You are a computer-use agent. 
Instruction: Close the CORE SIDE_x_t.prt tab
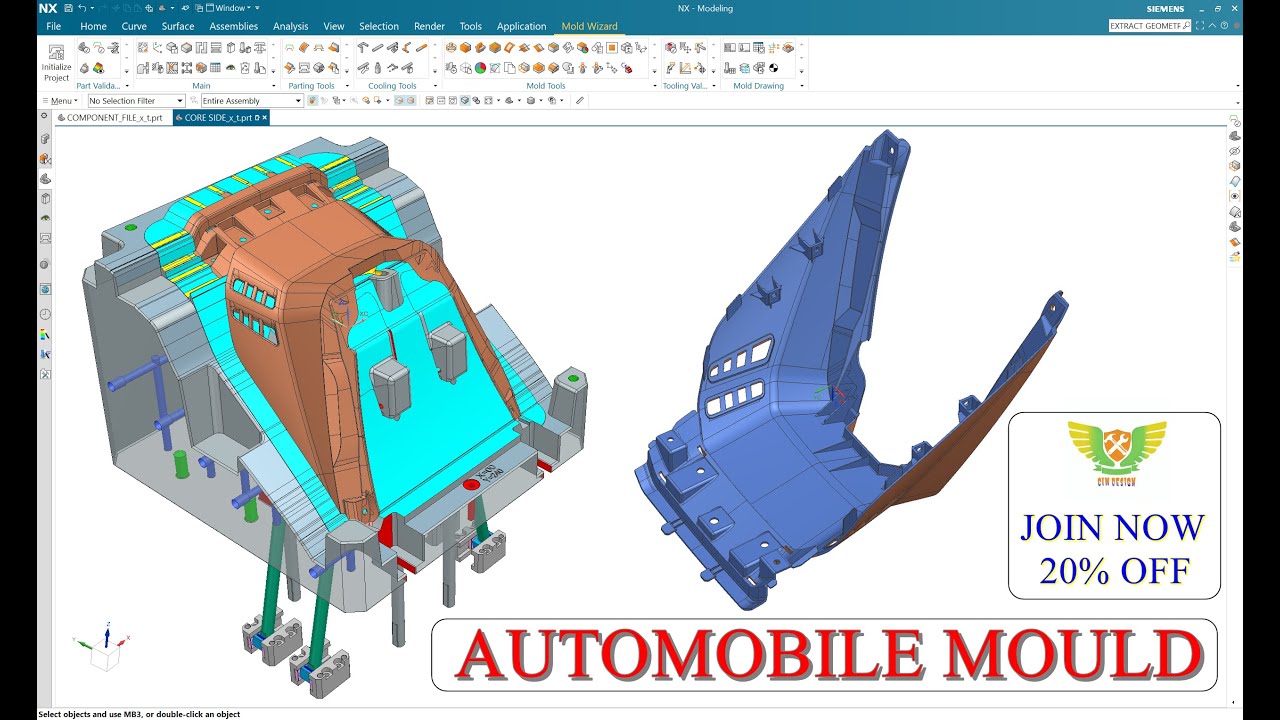264,117
